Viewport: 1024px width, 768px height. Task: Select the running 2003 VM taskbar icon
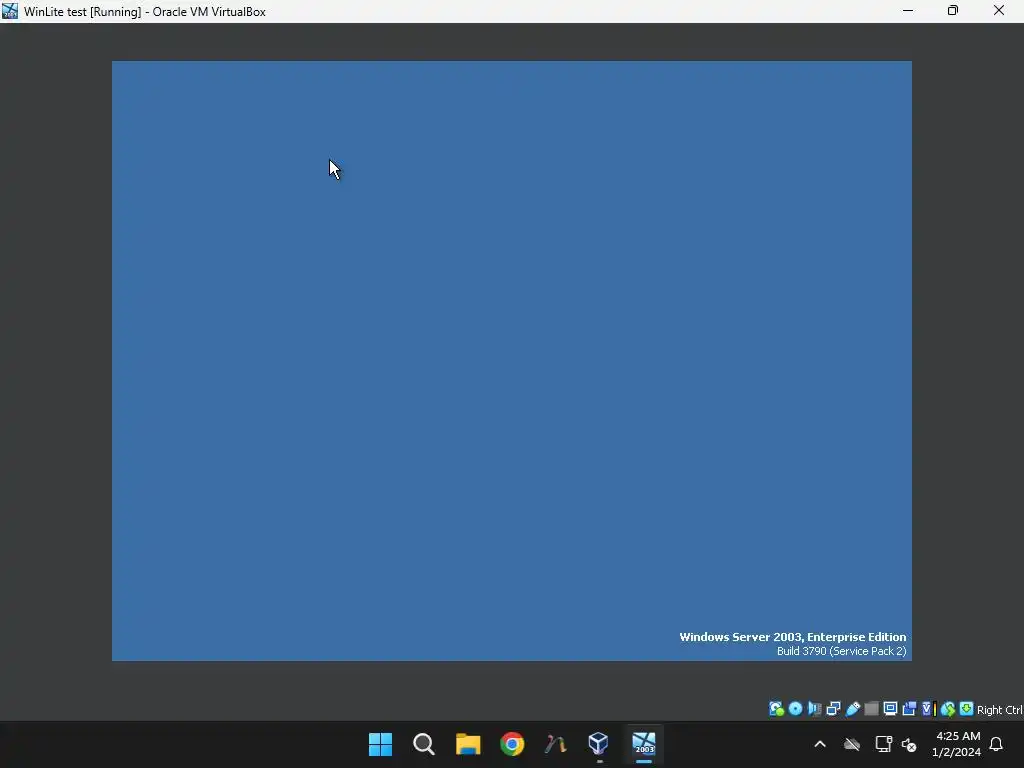pos(644,743)
